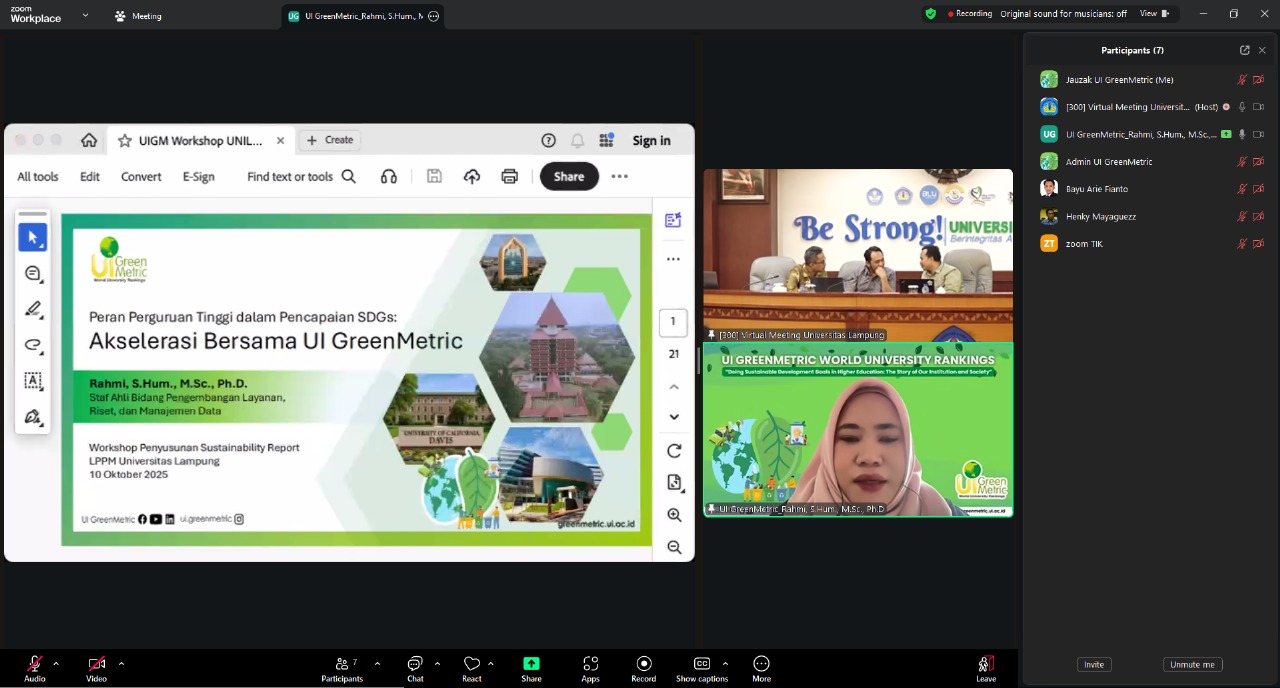The image size is (1280, 688).
Task: Pop out the Participants panel
Action: (x=1244, y=50)
